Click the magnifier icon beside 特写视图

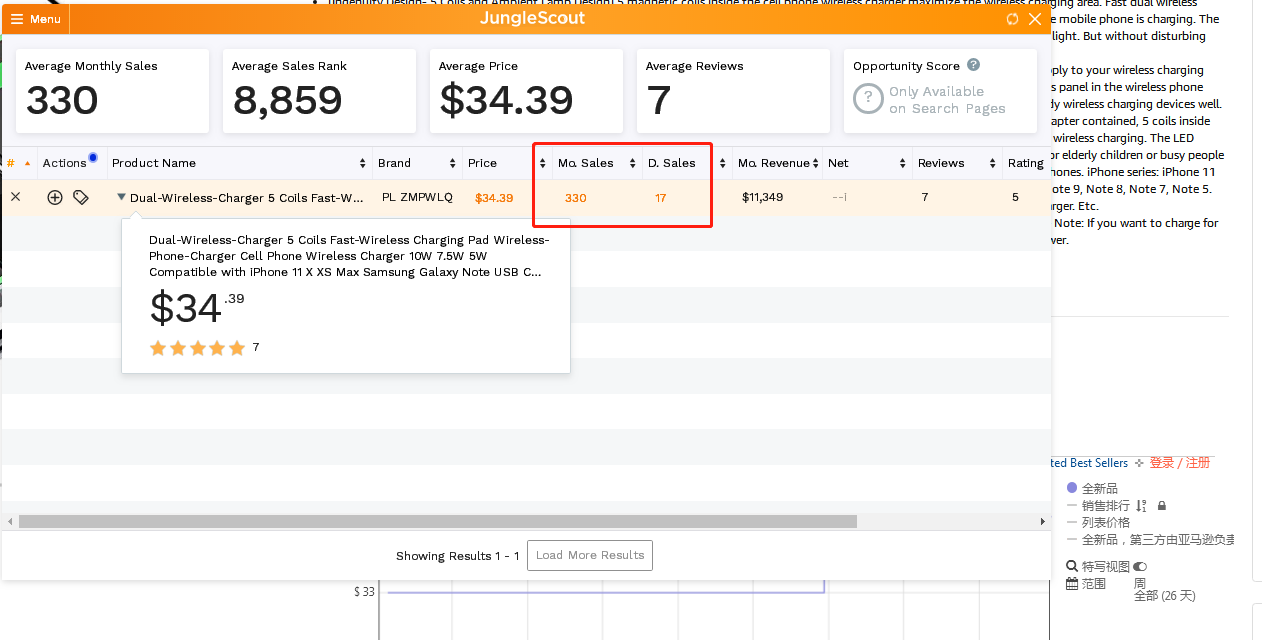pyautogui.click(x=1072, y=566)
